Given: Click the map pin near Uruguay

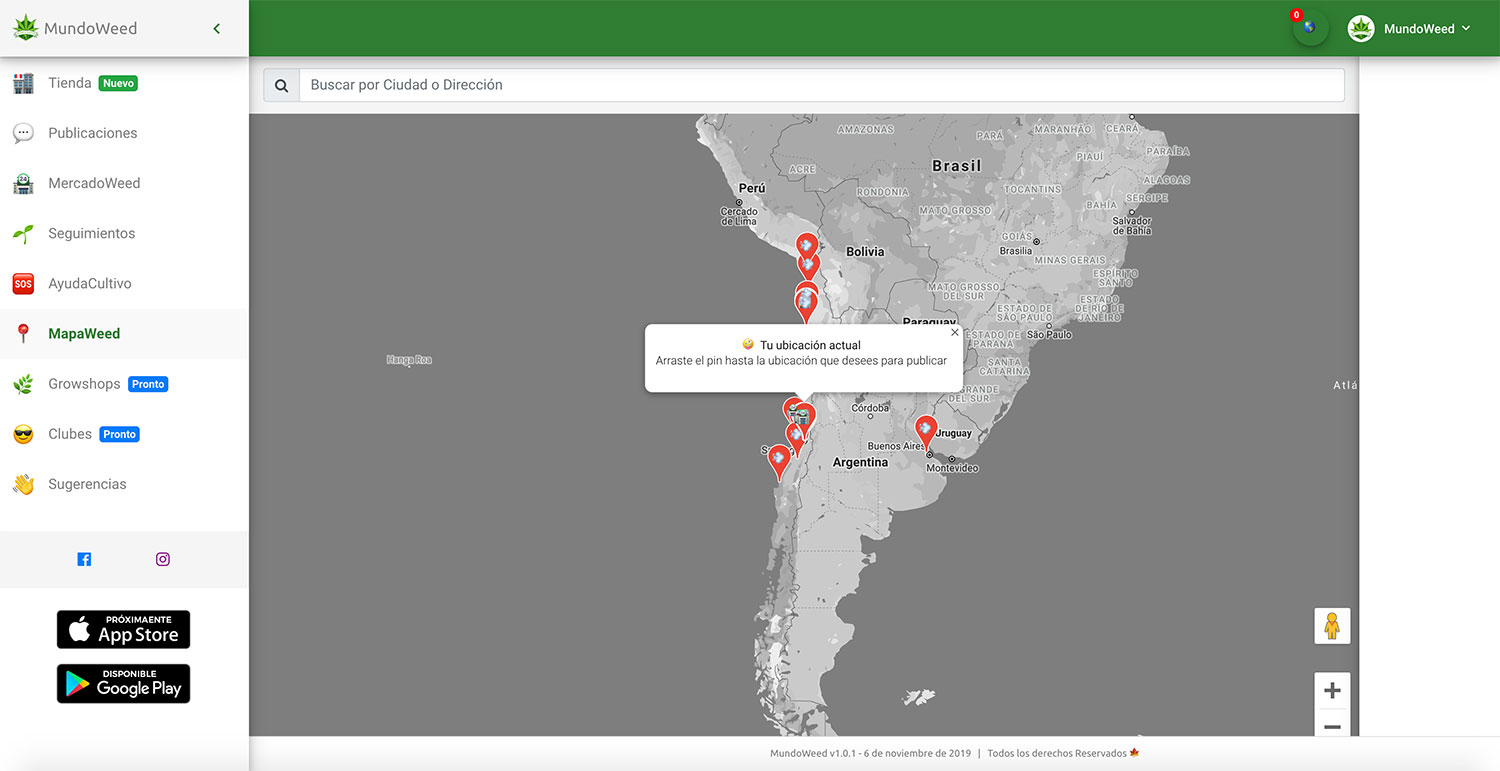Looking at the screenshot, I should (x=926, y=431).
